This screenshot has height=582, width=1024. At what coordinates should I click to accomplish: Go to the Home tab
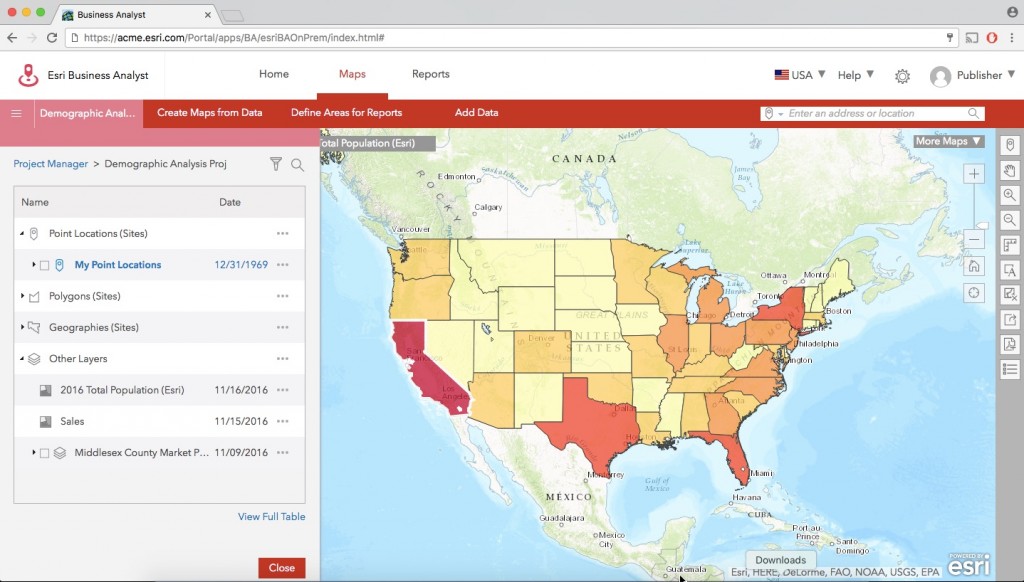[274, 74]
